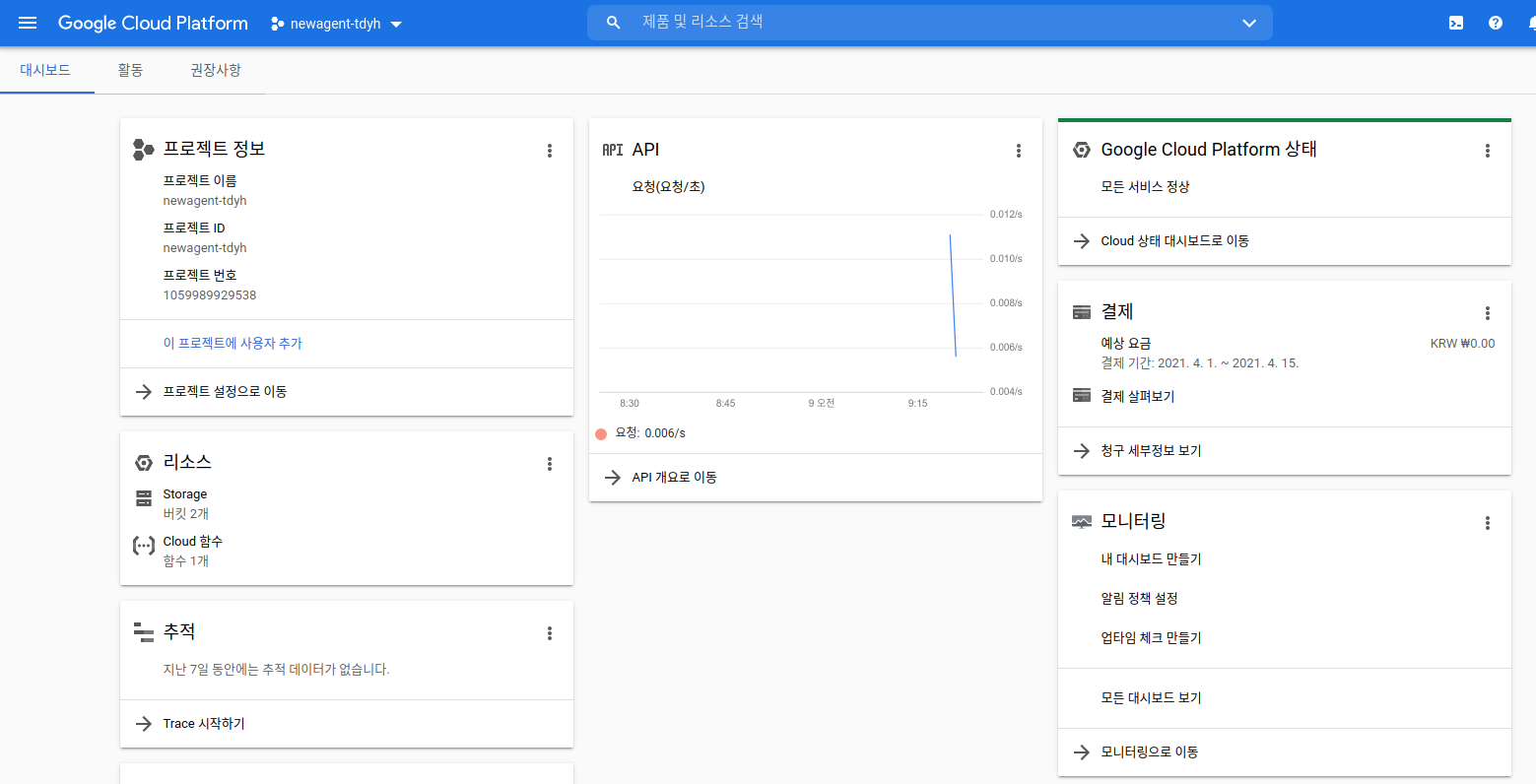
Task: Open 결제 card options menu
Action: click(1488, 313)
